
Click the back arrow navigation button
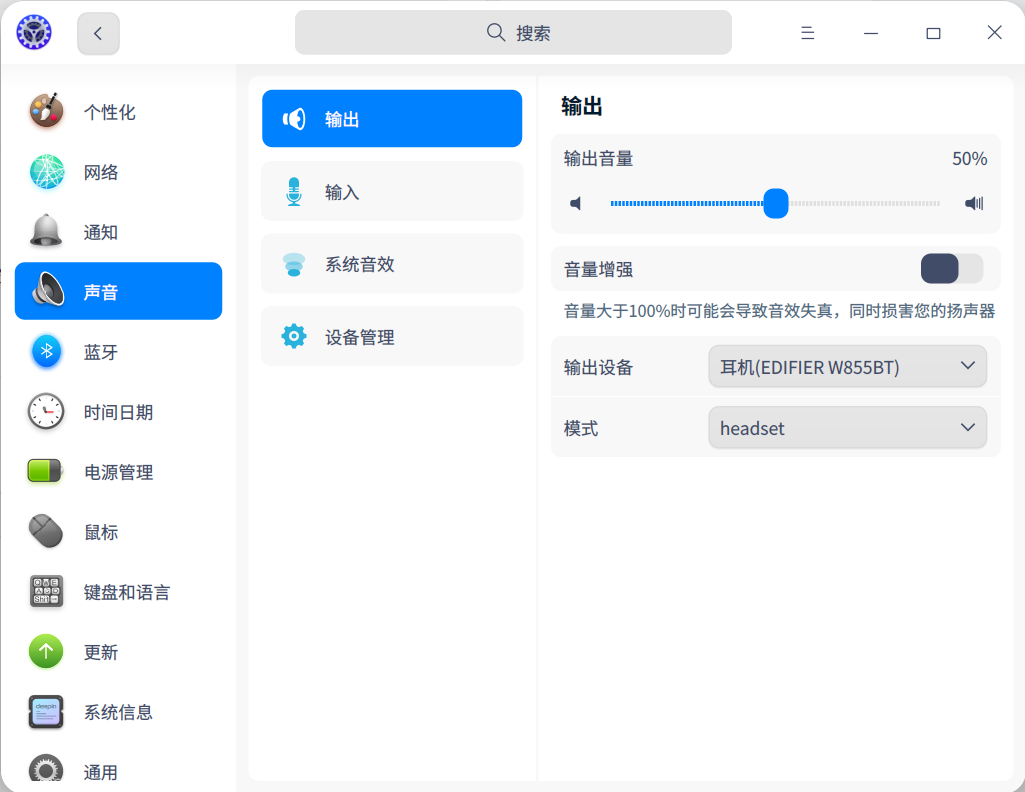pos(97,32)
